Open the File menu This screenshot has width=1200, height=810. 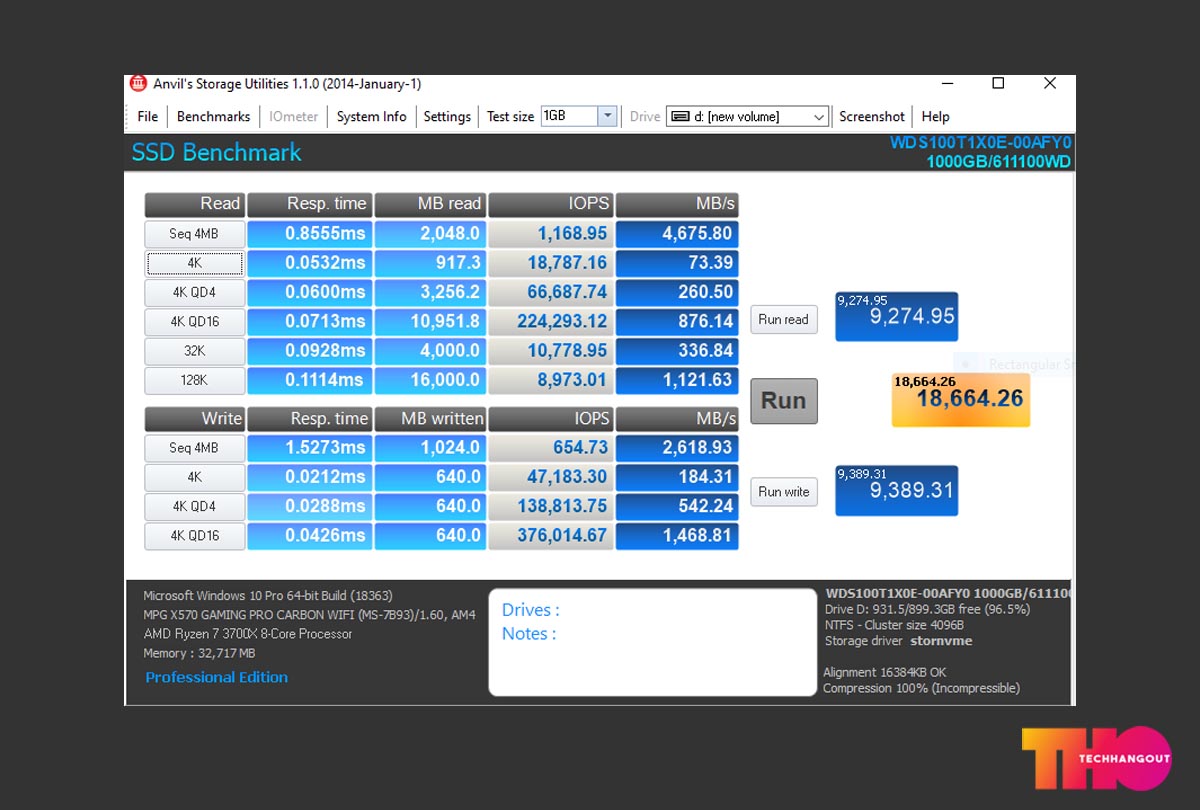pos(148,117)
